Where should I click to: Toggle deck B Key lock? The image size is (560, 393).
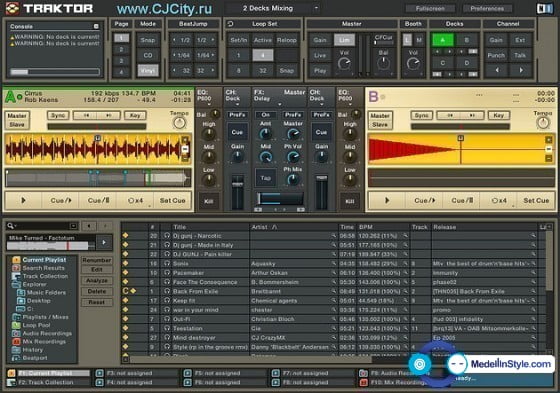click(498, 115)
